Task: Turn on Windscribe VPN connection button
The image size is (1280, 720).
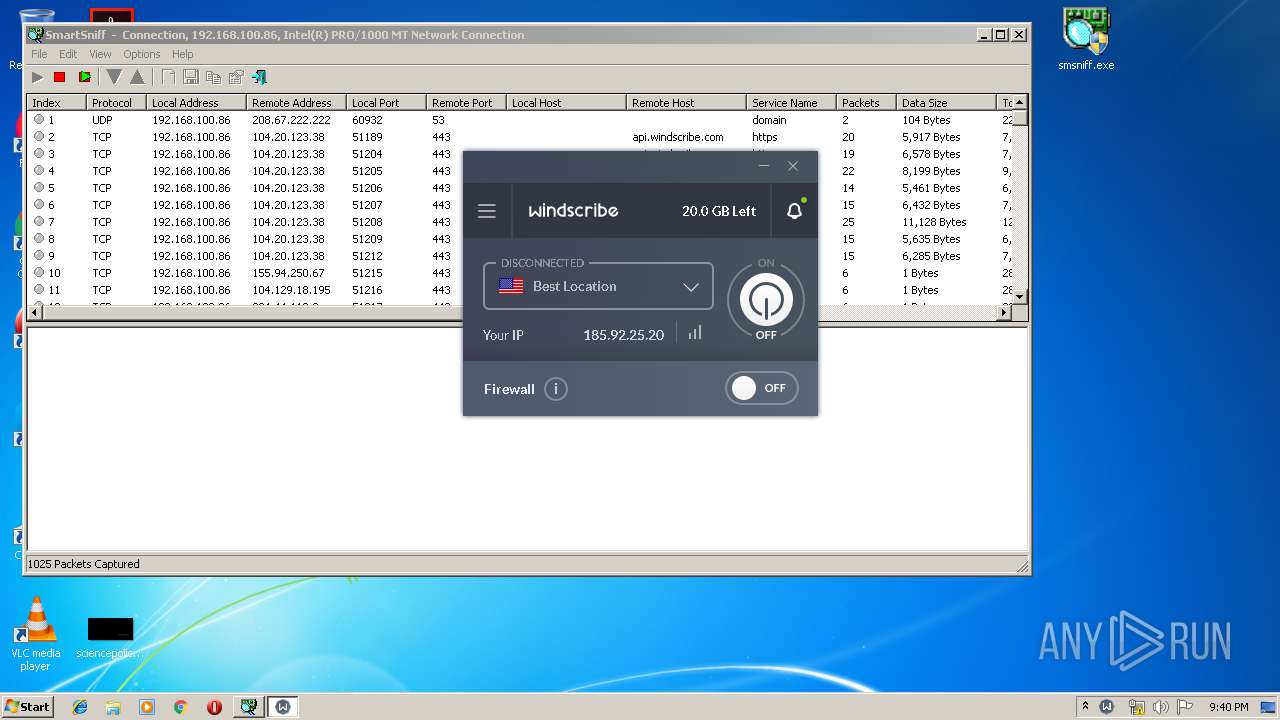Action: (766, 299)
